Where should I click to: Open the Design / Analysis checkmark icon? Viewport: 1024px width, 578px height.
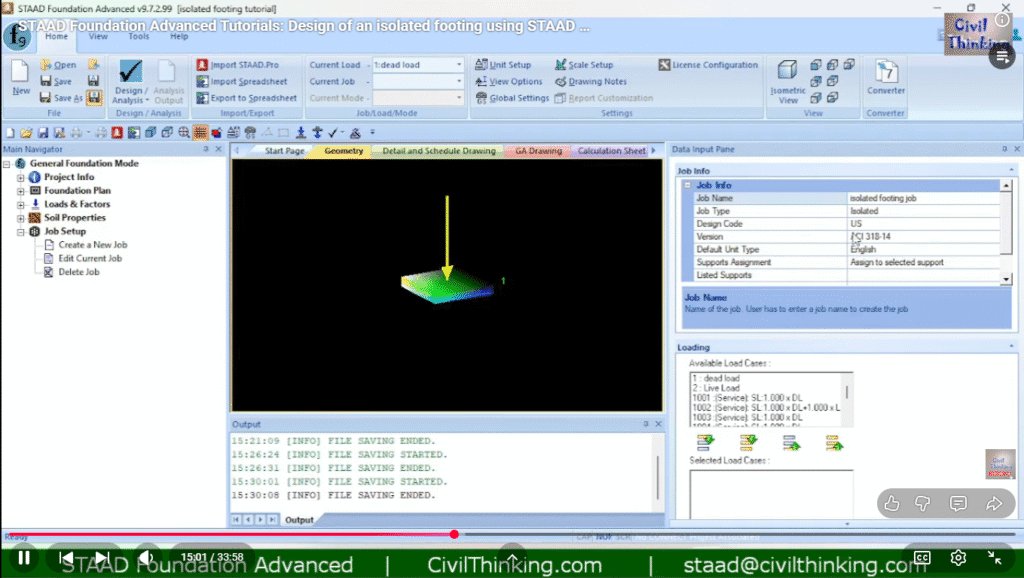point(130,73)
